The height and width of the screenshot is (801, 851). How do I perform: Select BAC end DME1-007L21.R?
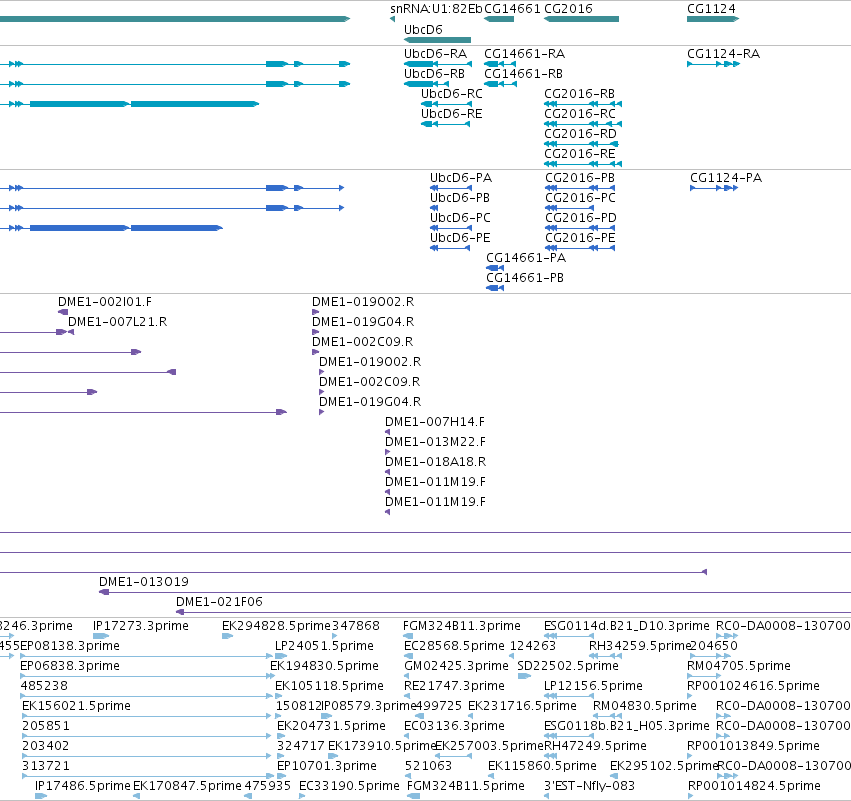pyautogui.click(x=117, y=322)
